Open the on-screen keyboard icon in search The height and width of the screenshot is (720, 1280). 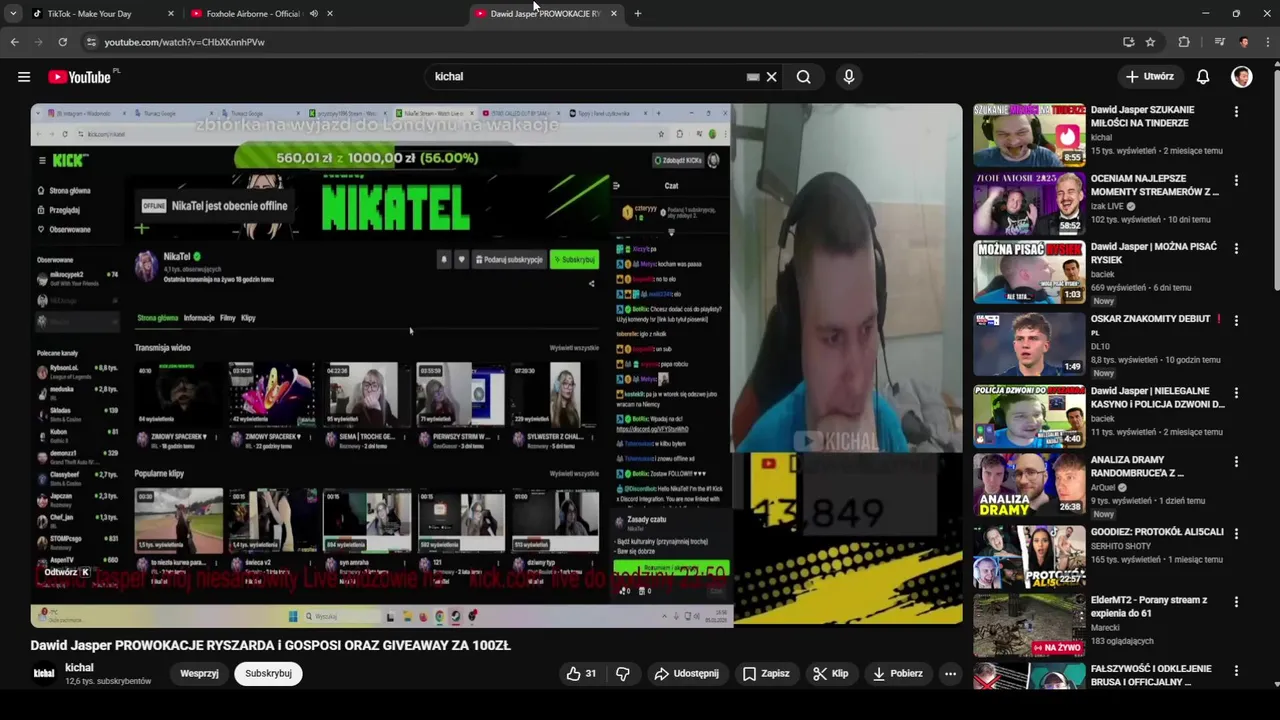[753, 77]
